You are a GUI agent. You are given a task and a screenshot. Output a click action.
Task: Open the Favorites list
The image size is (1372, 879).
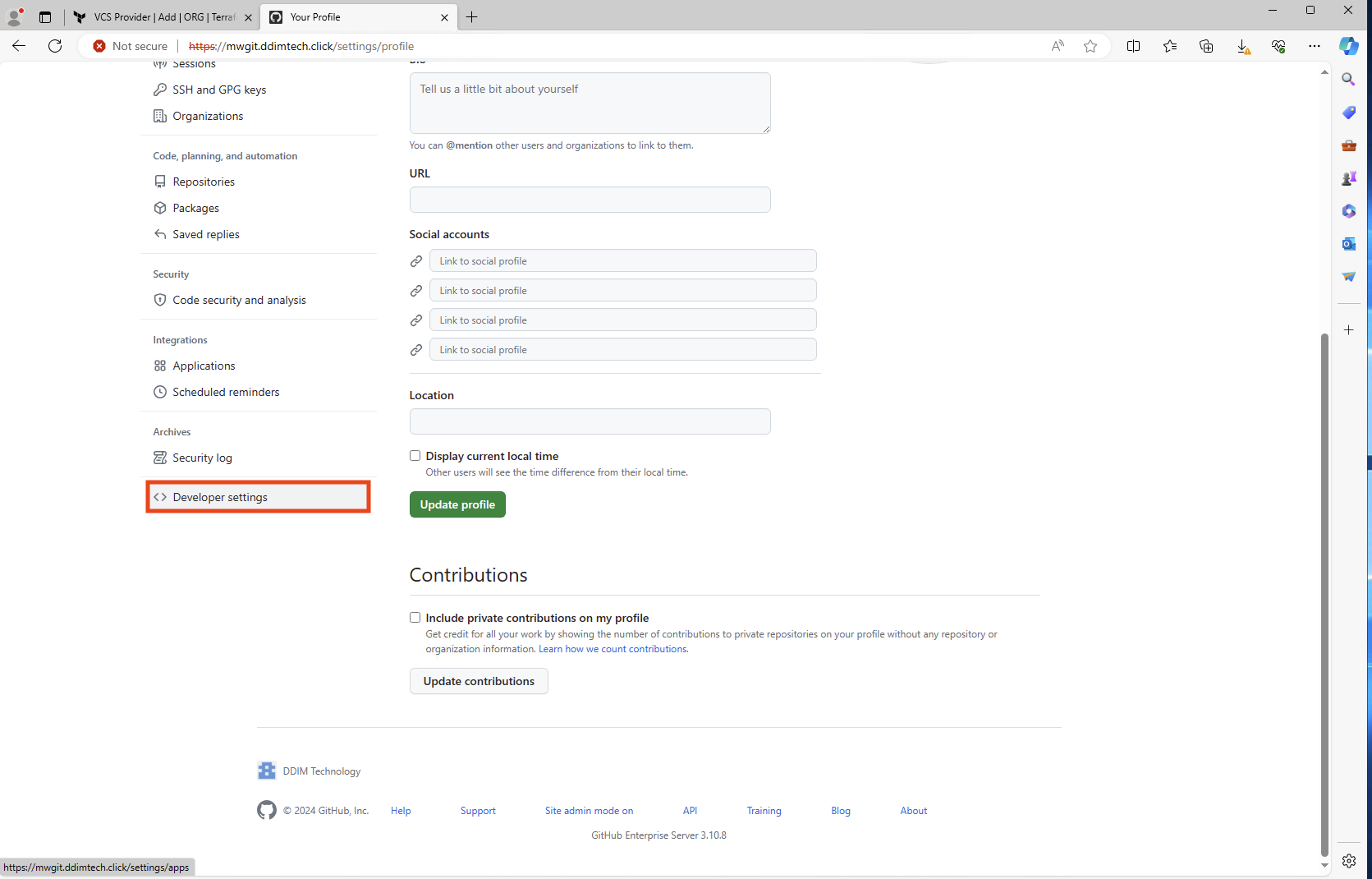(1170, 46)
